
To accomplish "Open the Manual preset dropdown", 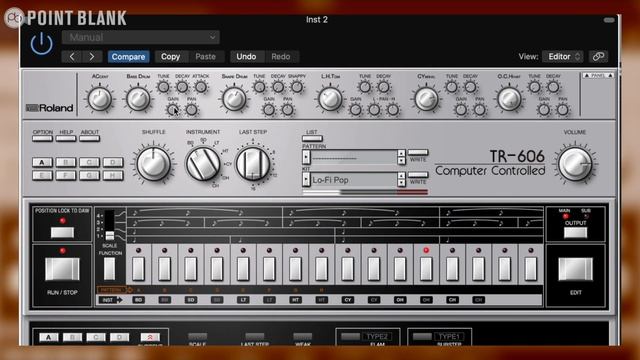I will [141, 37].
